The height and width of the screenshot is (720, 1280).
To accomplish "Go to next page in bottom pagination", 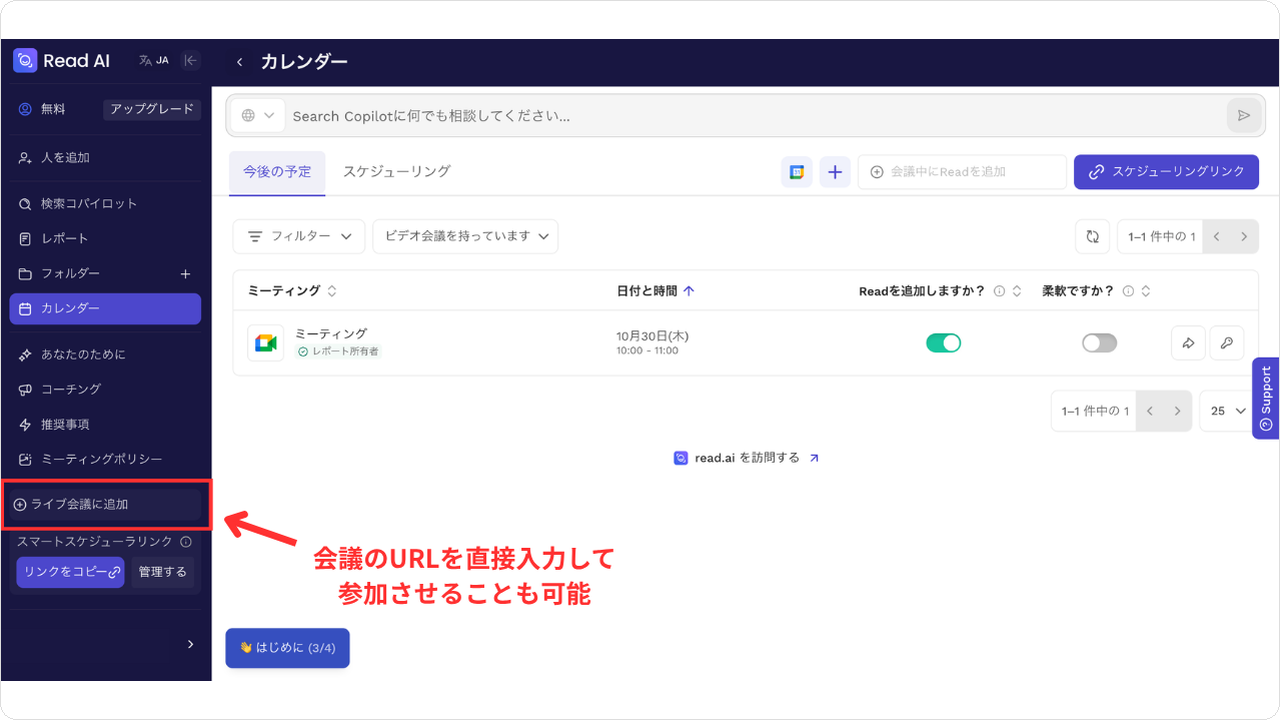I will pyautogui.click(x=1178, y=411).
